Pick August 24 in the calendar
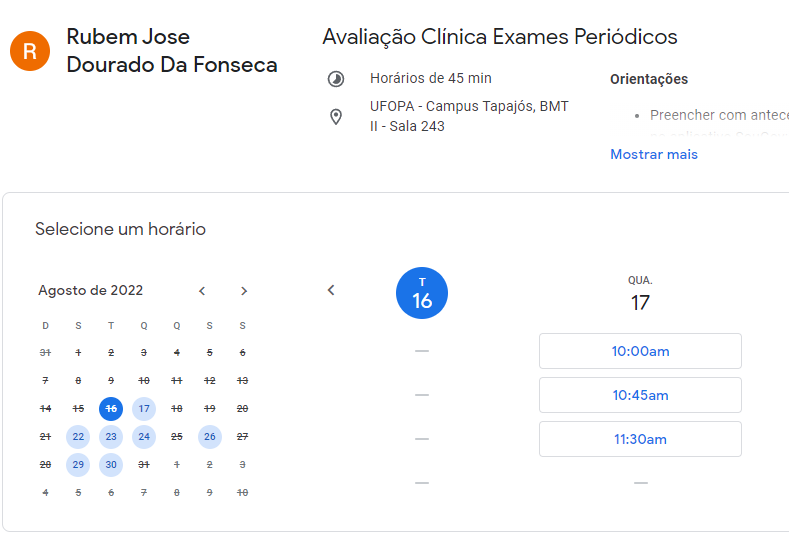 coord(144,436)
